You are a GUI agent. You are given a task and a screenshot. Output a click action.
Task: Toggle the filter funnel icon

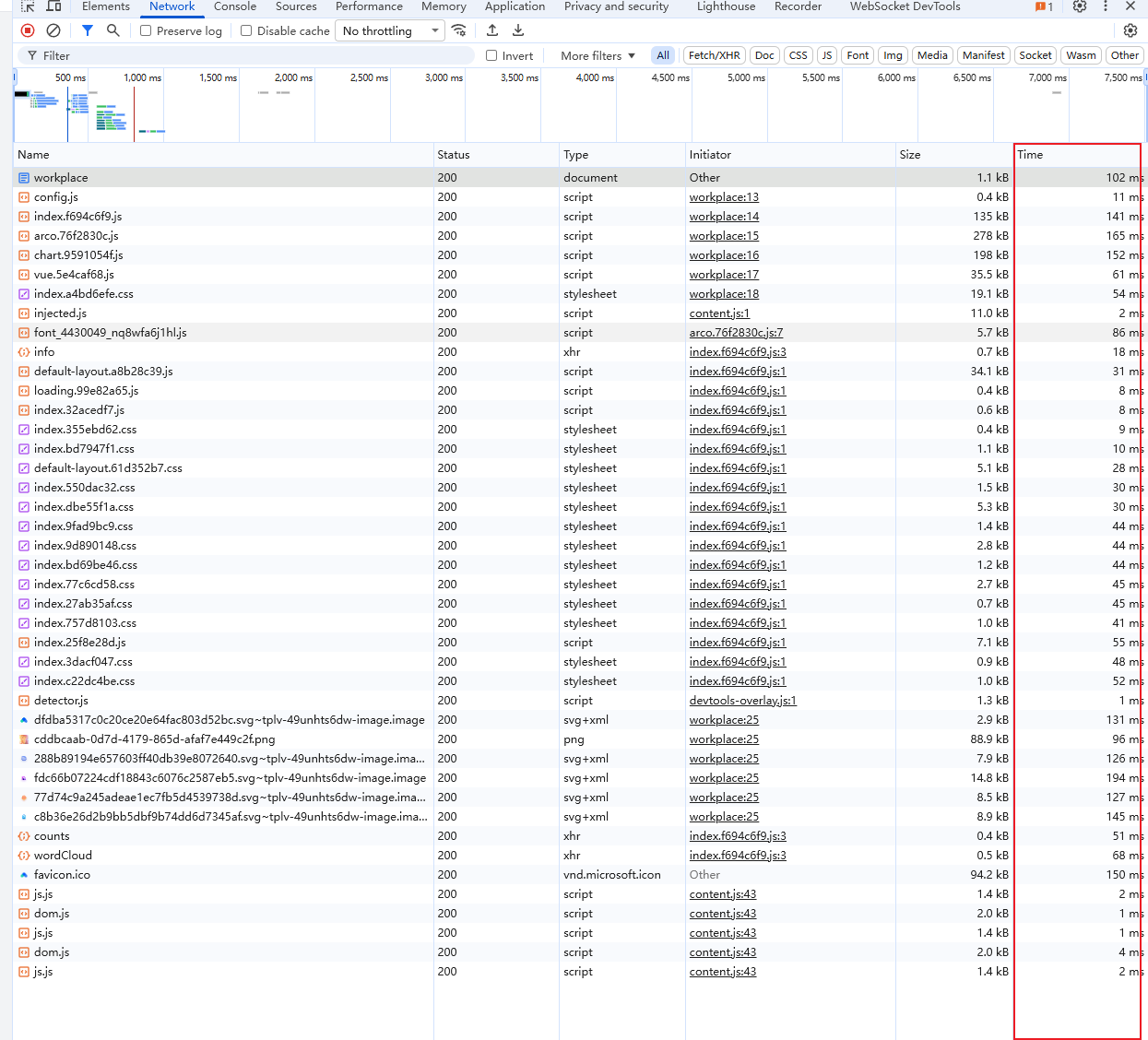pos(88,30)
